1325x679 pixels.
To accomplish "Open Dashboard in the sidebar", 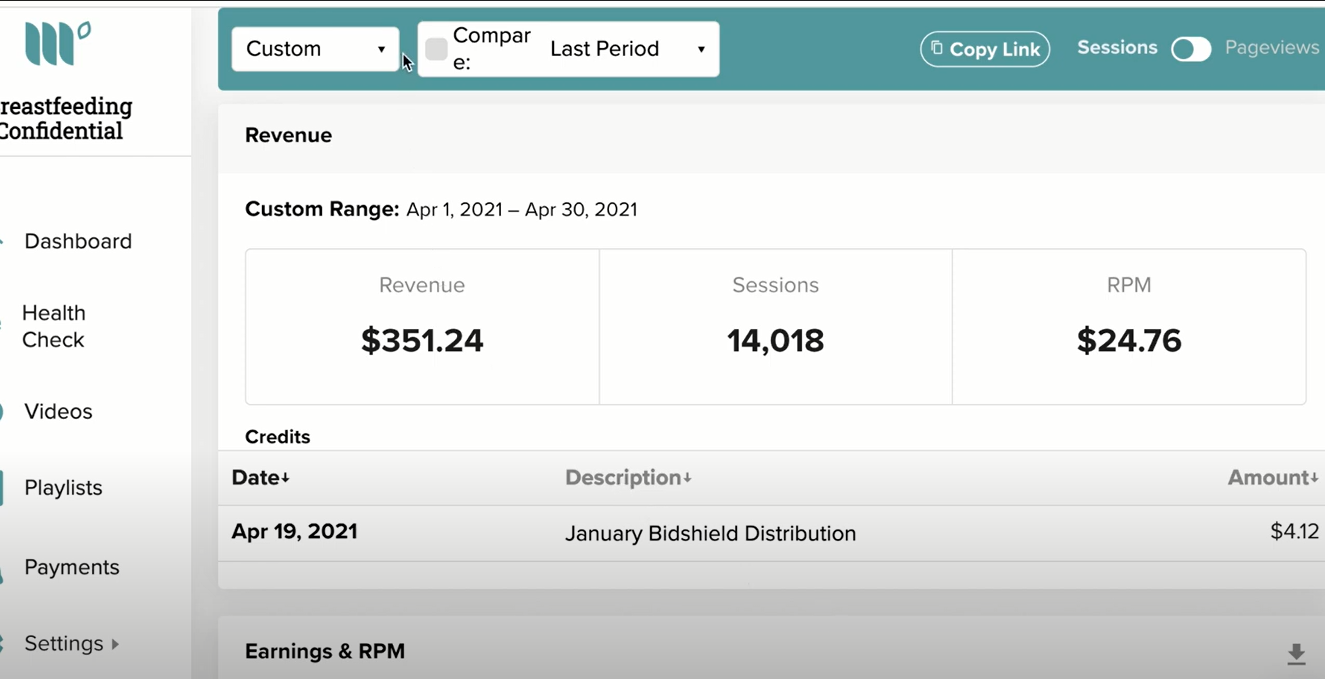I will [x=78, y=241].
